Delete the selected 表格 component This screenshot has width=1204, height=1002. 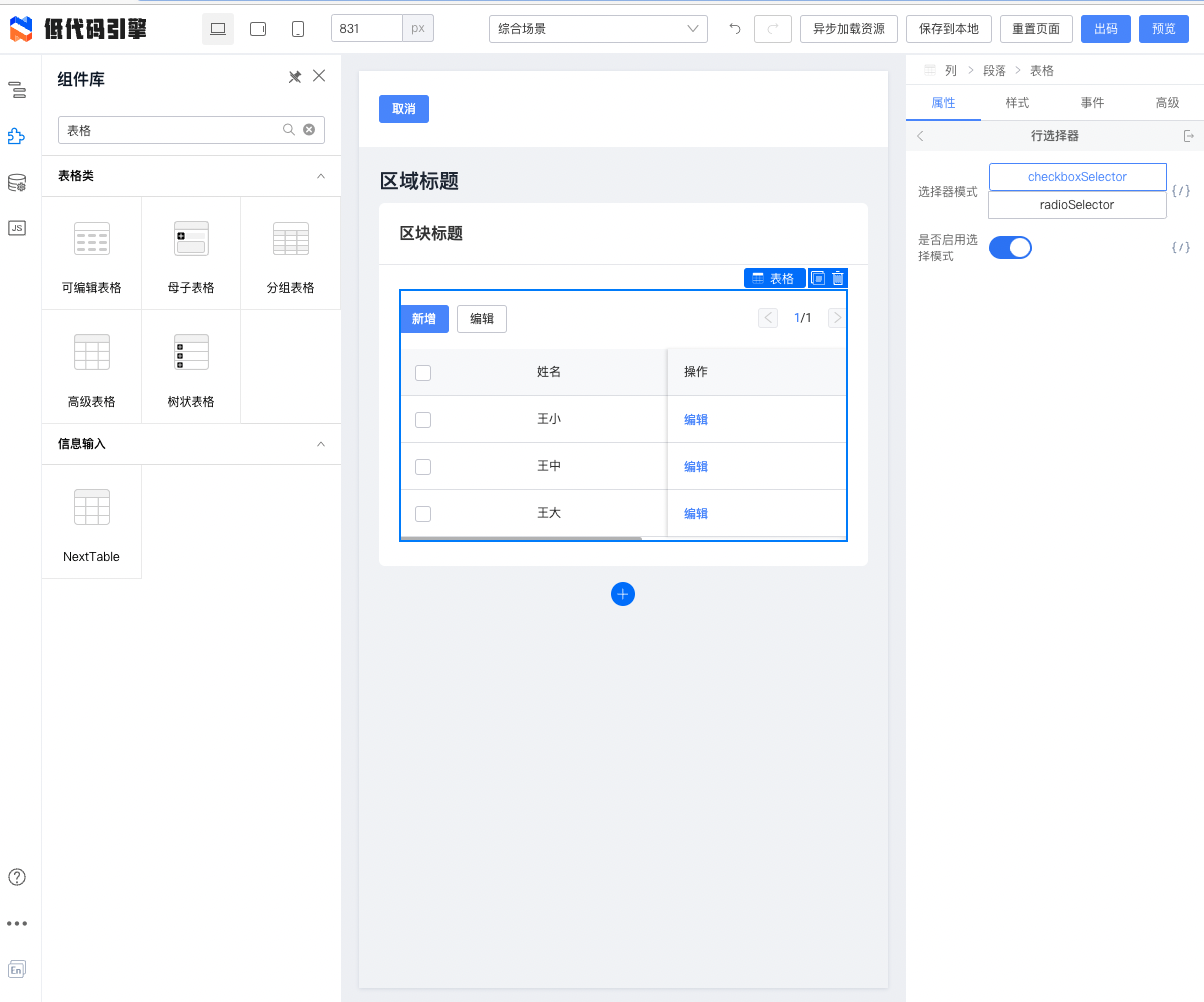[x=837, y=278]
